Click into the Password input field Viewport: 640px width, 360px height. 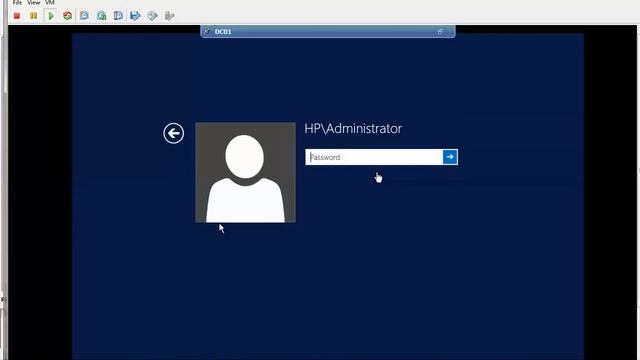[x=374, y=157]
